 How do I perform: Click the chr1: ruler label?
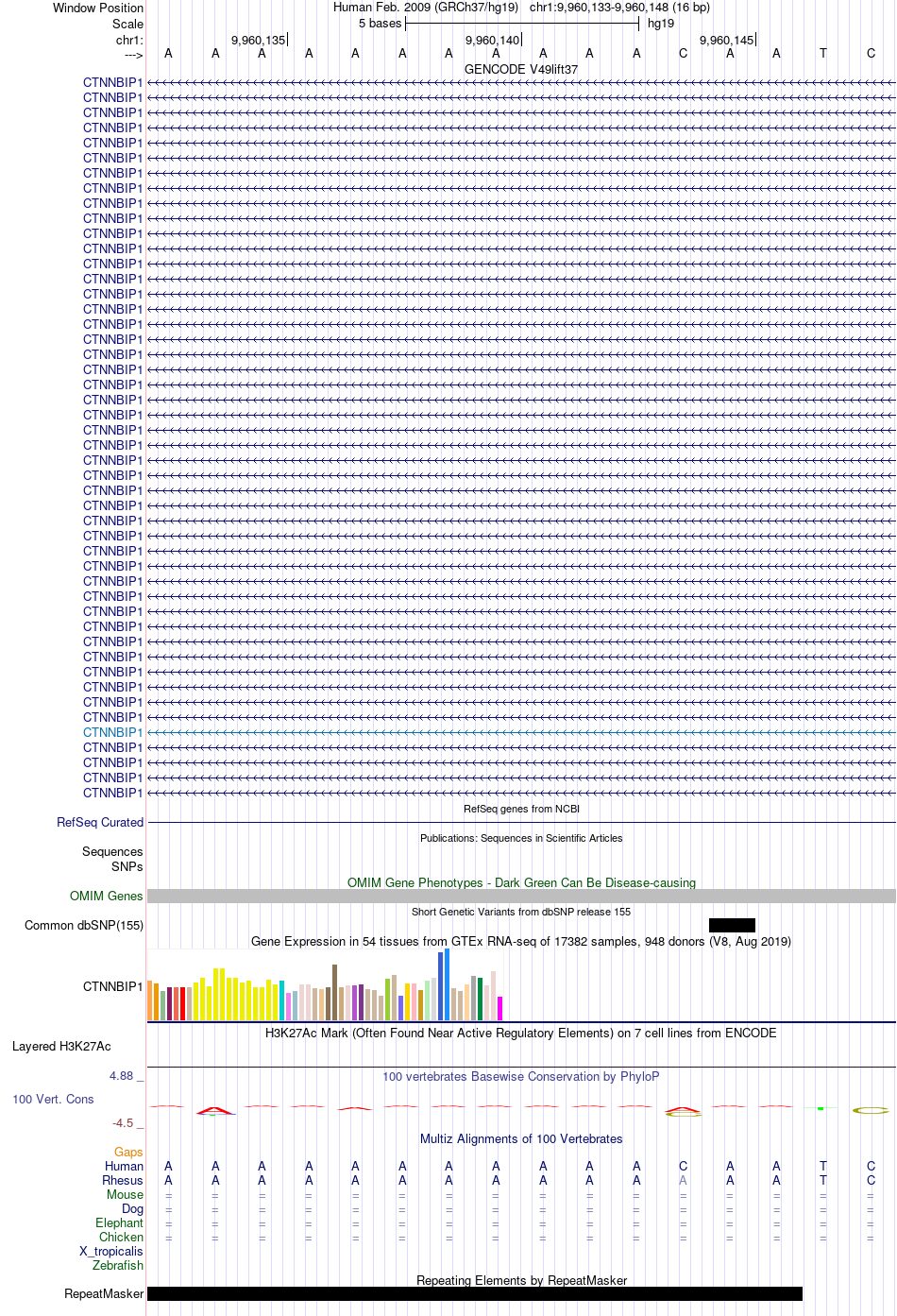point(129,40)
